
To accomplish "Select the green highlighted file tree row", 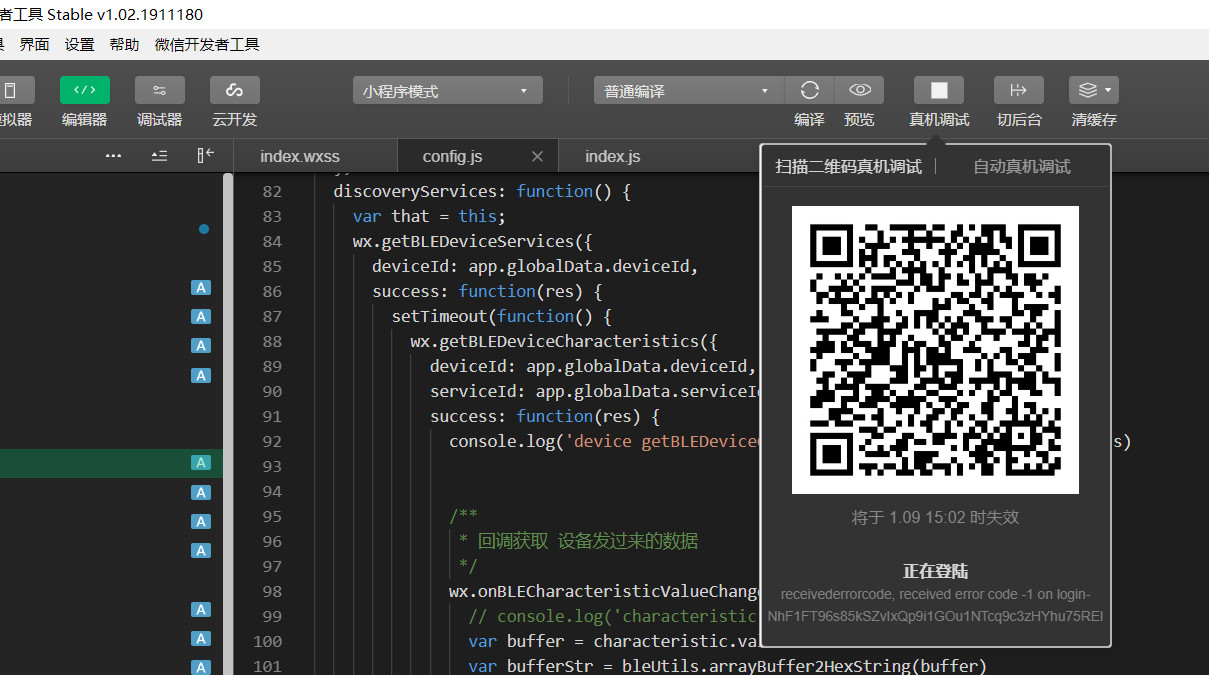I will (x=111, y=463).
